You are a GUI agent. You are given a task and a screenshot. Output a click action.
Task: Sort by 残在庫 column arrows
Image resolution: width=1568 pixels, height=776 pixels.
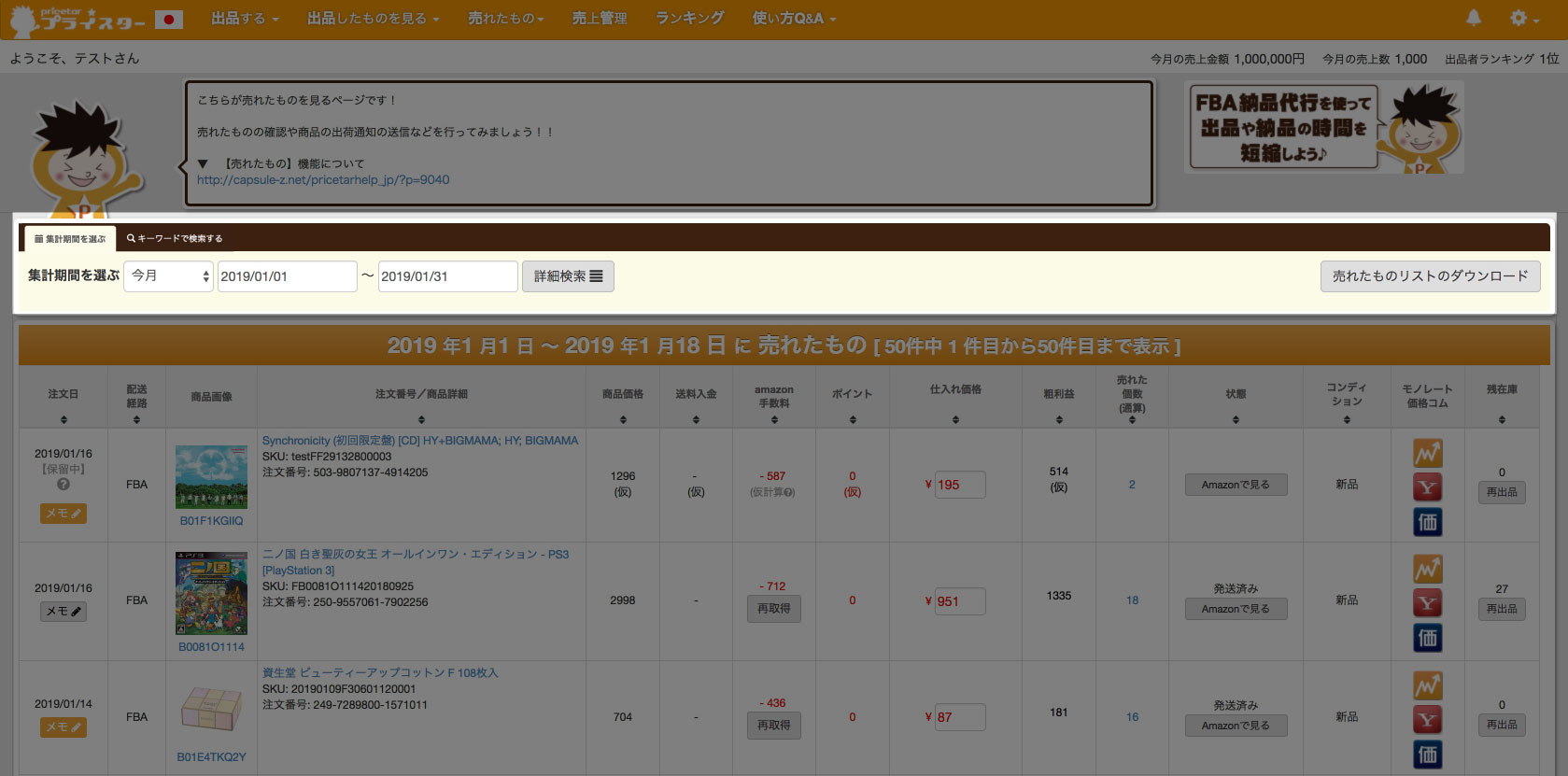coord(1502,420)
